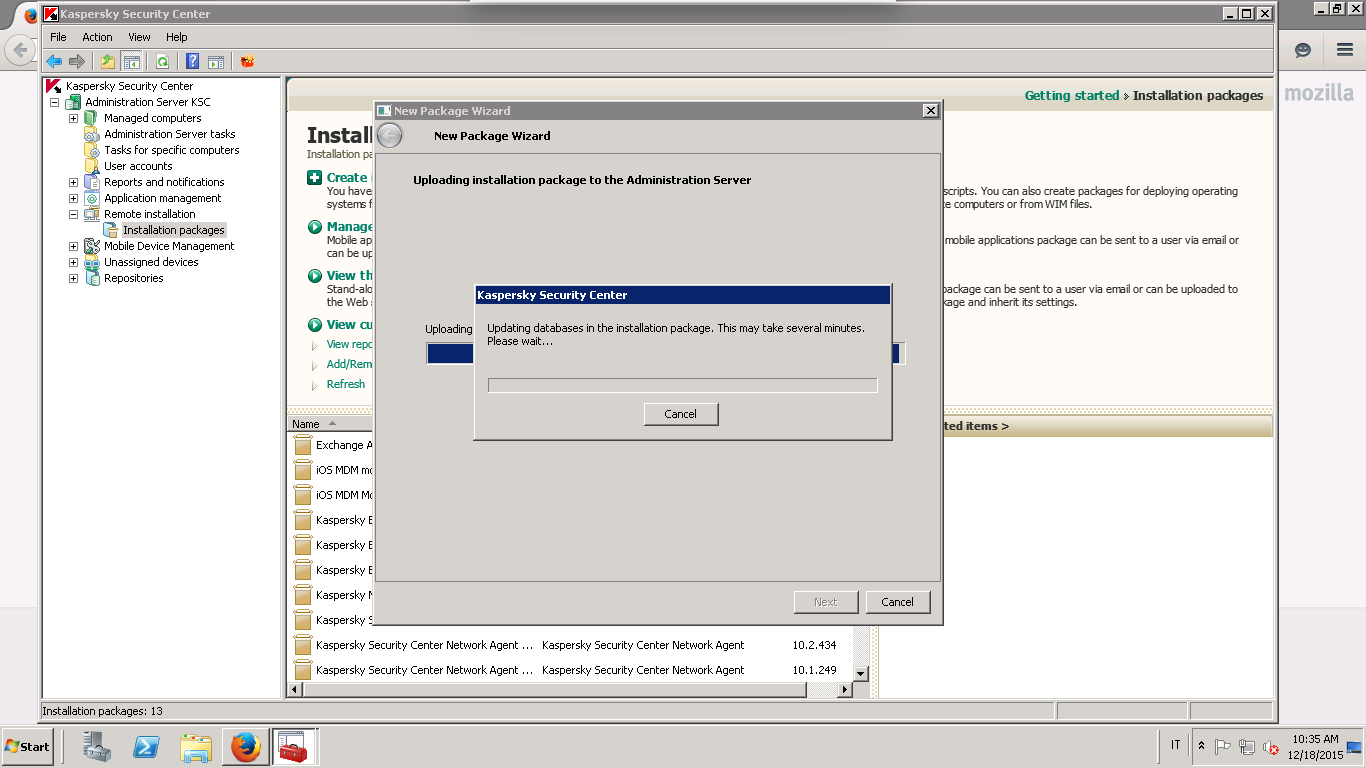This screenshot has width=1366, height=768.
Task: Expand the Repositories node
Action: coord(73,278)
